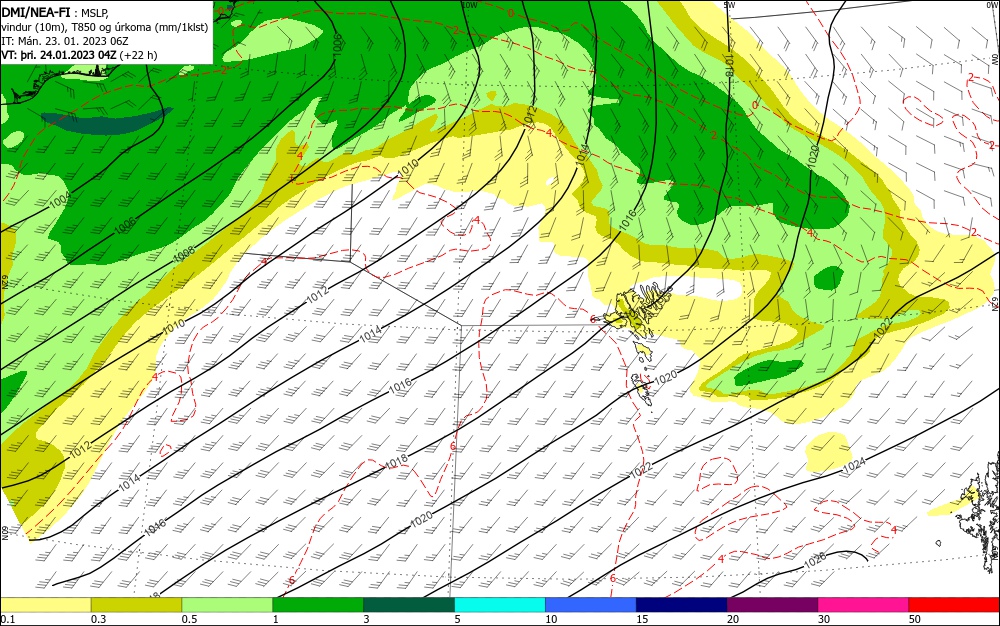Click the "0.3" legend value
This screenshot has height=626, width=1000.
click(x=98, y=619)
